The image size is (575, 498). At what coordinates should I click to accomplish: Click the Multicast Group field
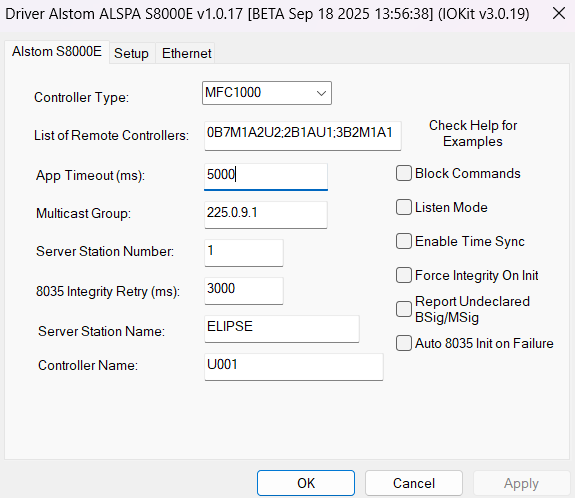click(266, 215)
